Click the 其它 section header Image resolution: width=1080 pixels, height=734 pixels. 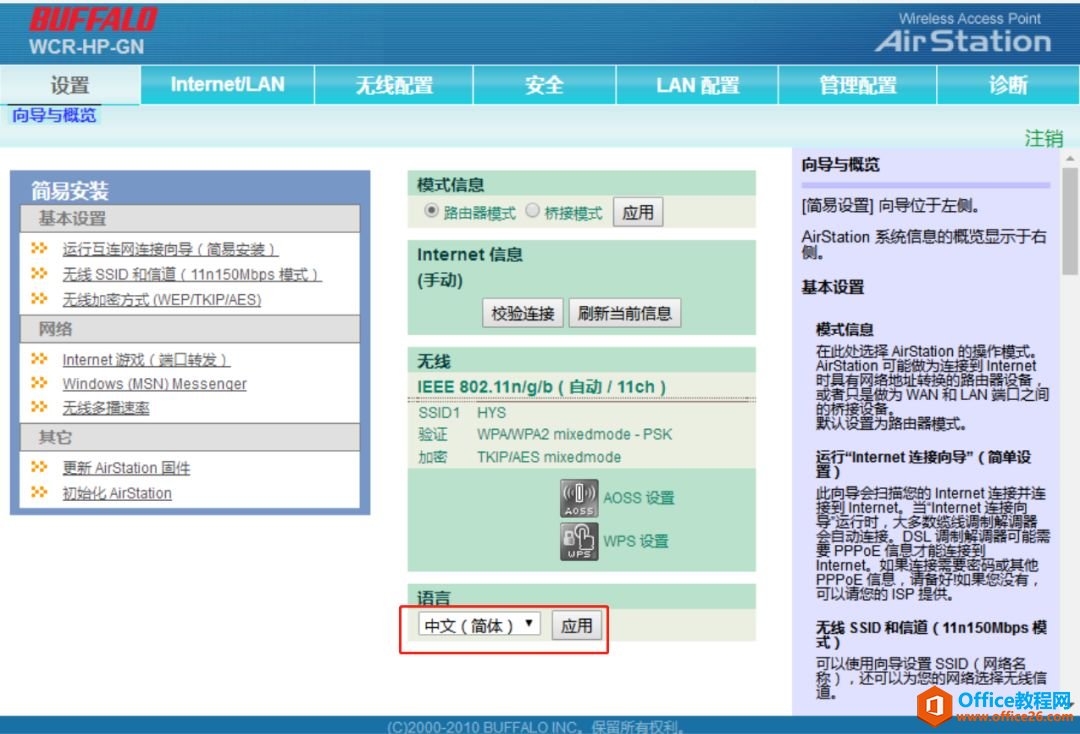tap(189, 437)
